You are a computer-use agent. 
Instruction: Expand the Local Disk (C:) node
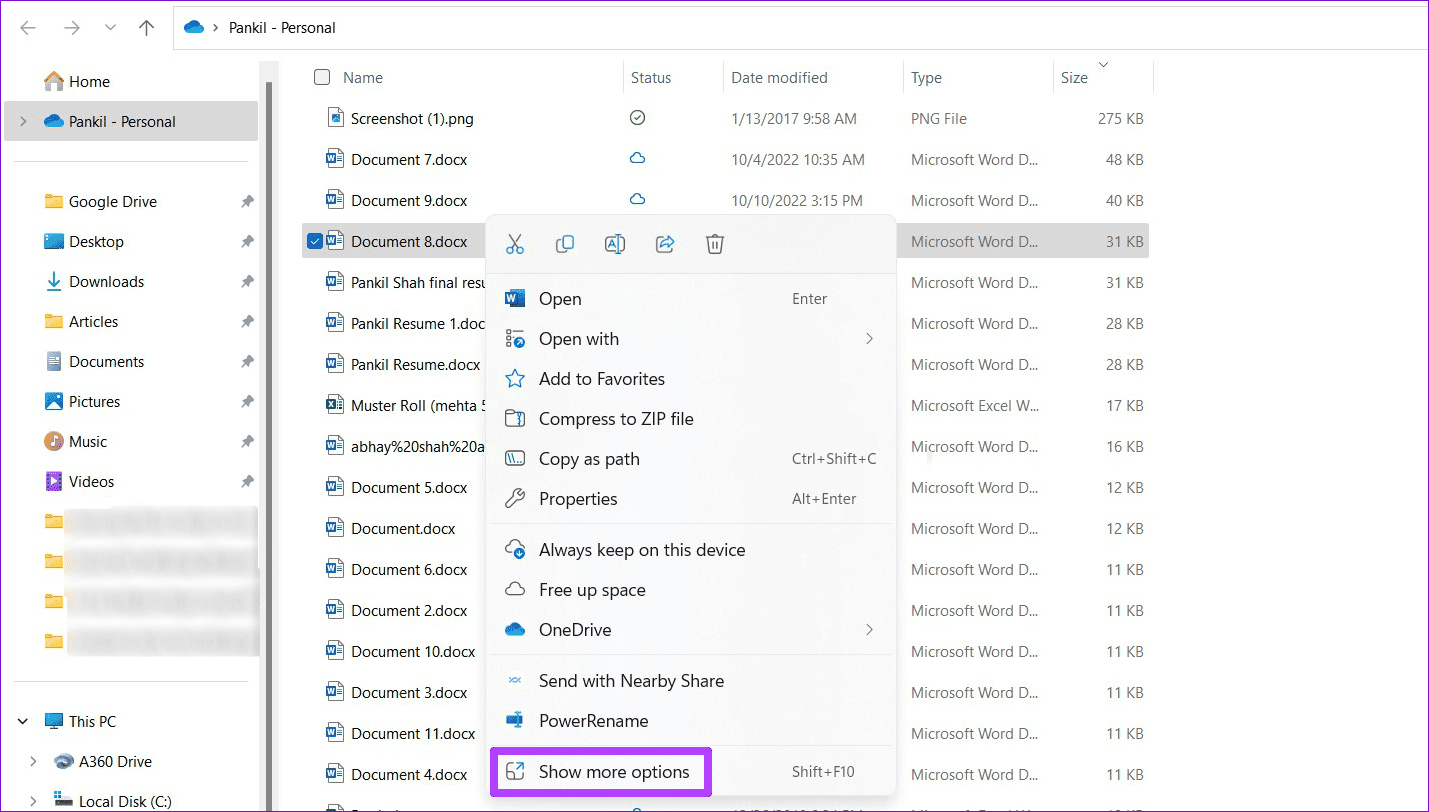33,801
